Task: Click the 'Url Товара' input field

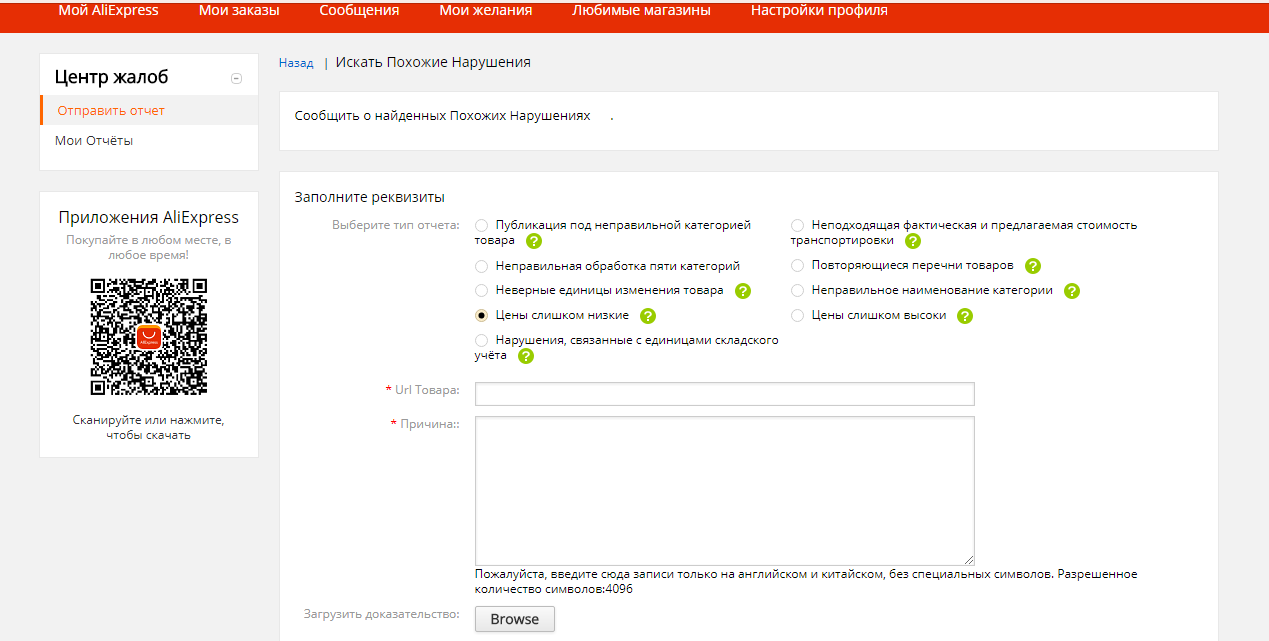Action: 725,394
